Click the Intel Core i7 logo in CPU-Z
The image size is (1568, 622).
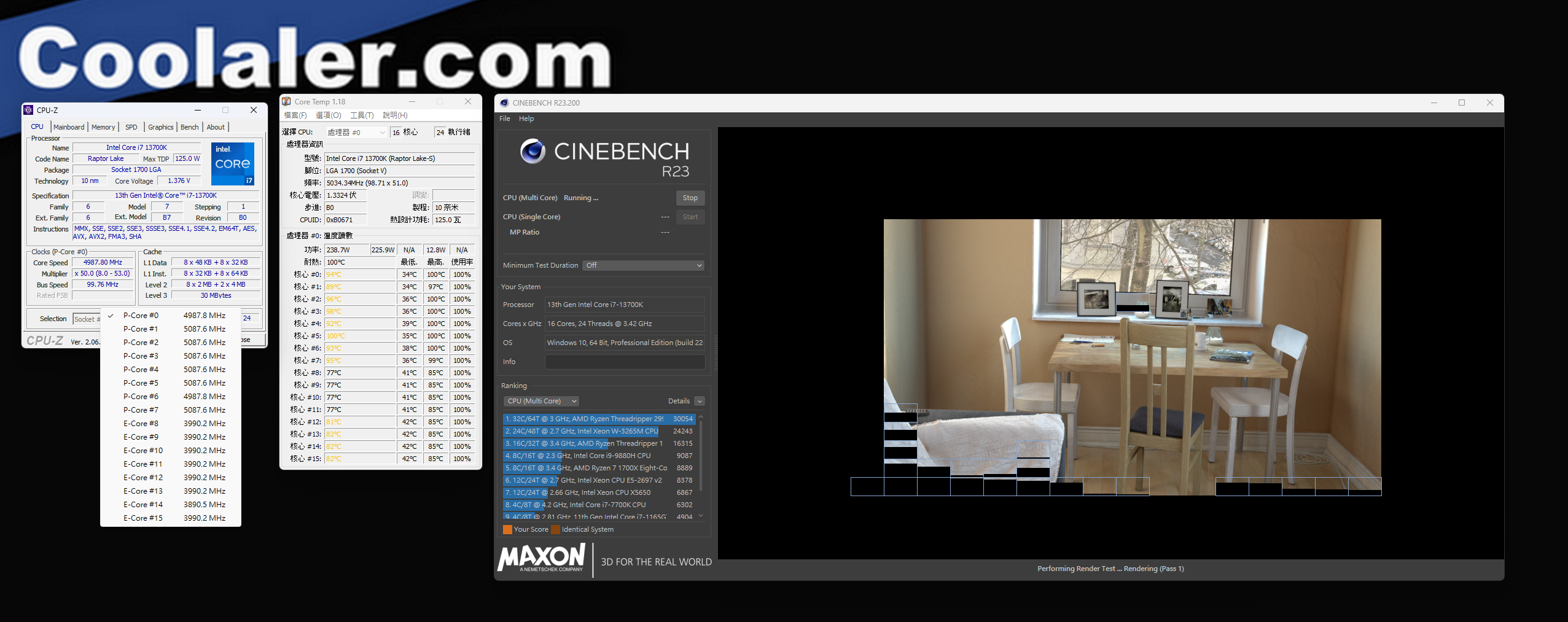point(233,163)
